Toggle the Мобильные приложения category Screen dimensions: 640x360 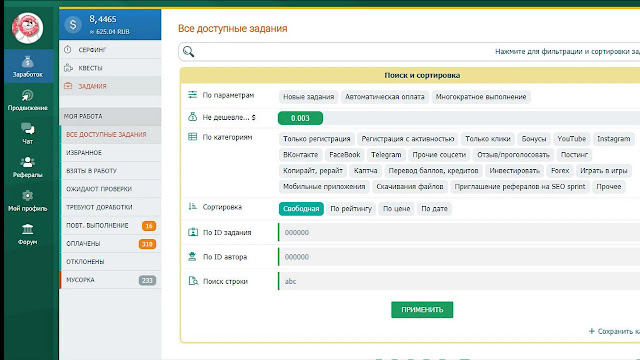[x=324, y=187]
